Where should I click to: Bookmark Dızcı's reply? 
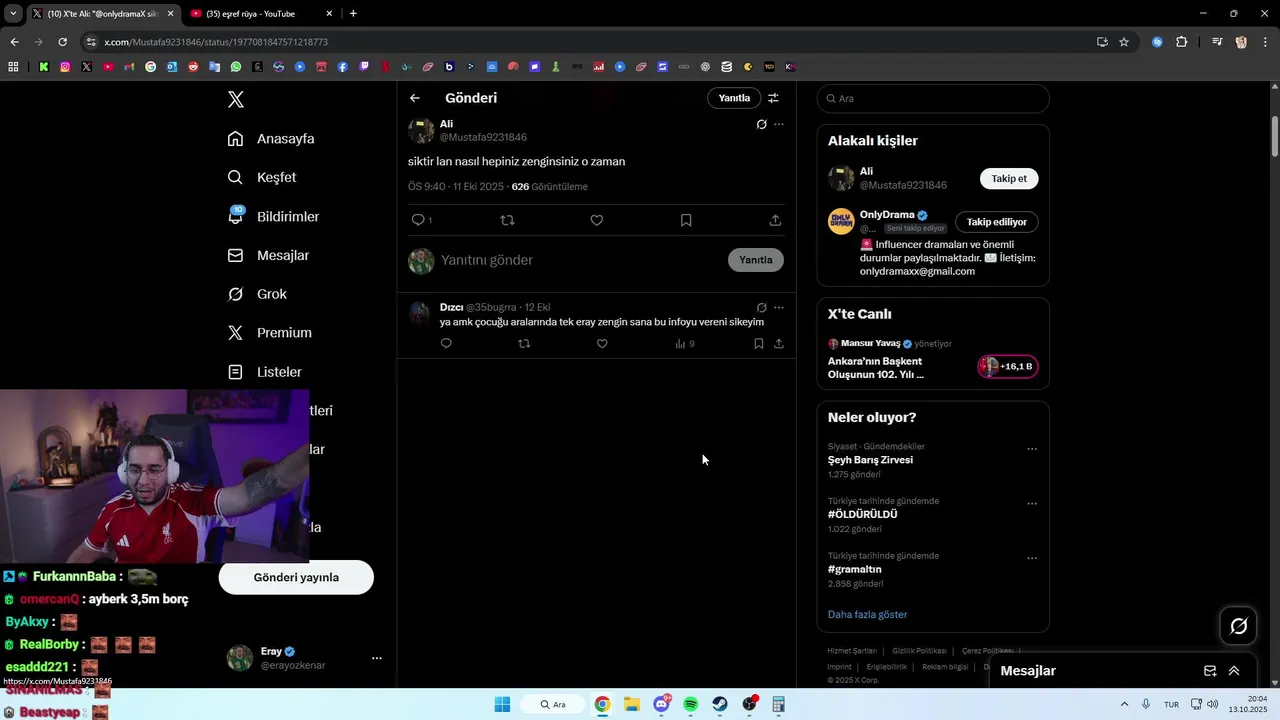759,344
